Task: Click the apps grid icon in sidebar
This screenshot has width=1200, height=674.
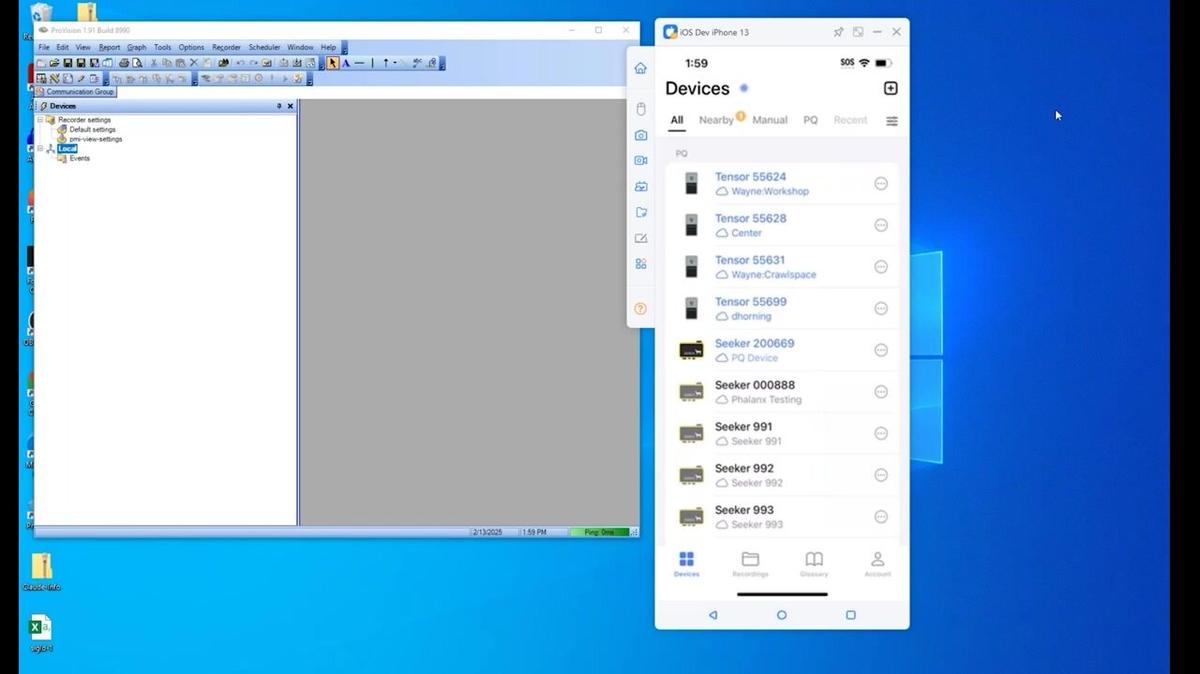Action: [641, 264]
